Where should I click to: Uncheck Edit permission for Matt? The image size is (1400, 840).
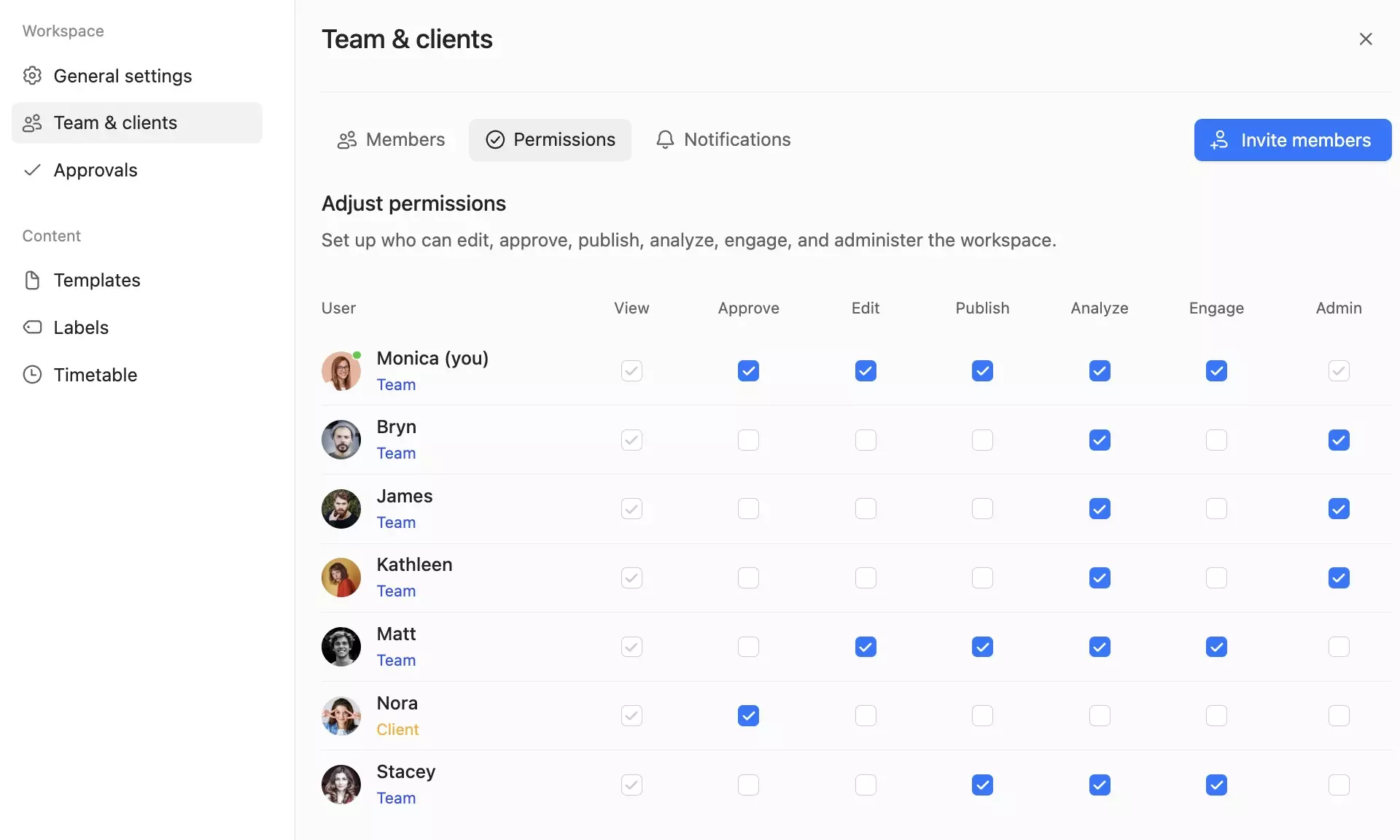coord(866,647)
